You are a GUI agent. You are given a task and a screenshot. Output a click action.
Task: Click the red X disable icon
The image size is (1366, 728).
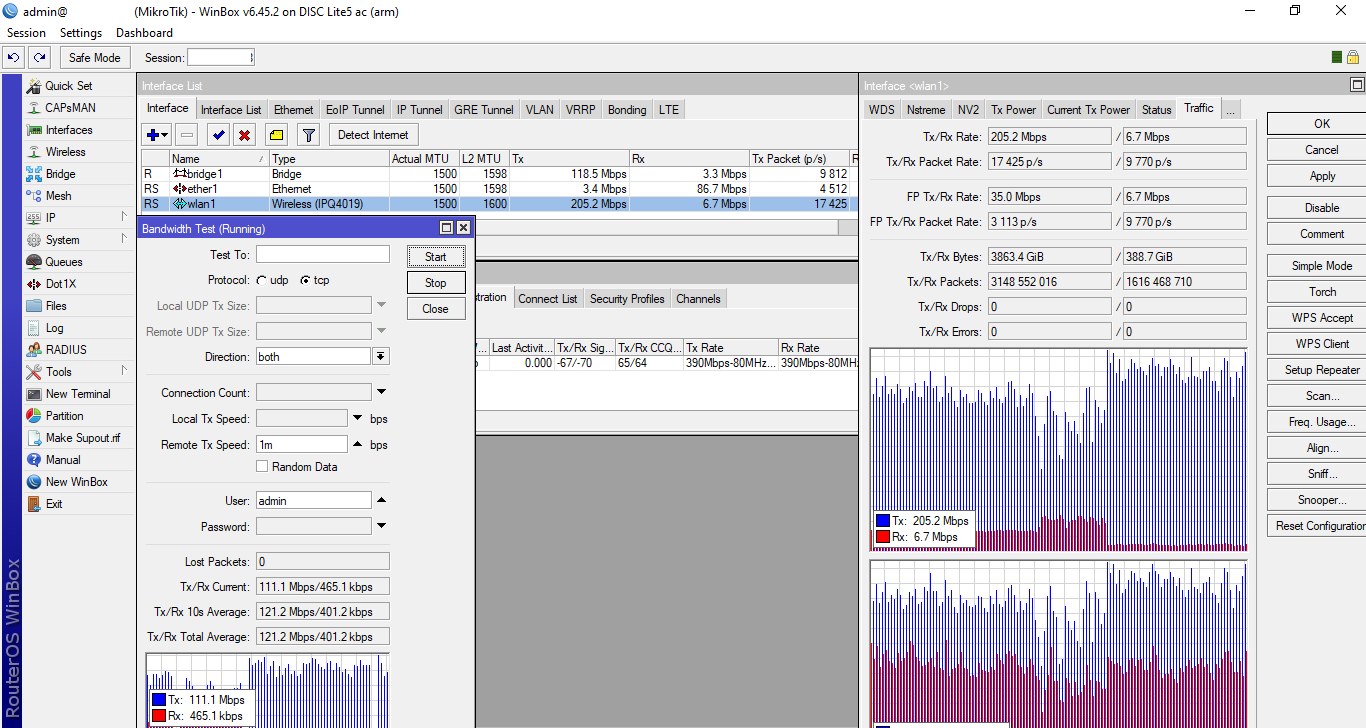244,135
